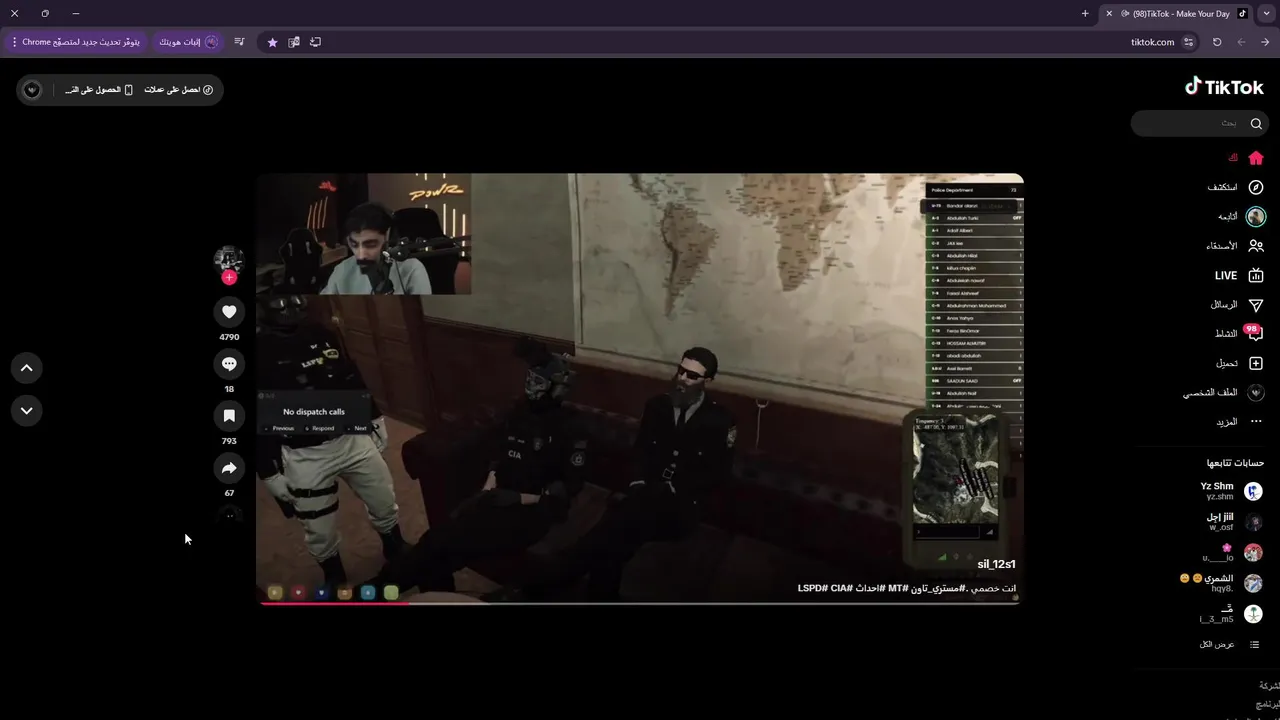This screenshot has height=720, width=1280.
Task: Open Yz Shm followed account
Action: (x=1231, y=491)
